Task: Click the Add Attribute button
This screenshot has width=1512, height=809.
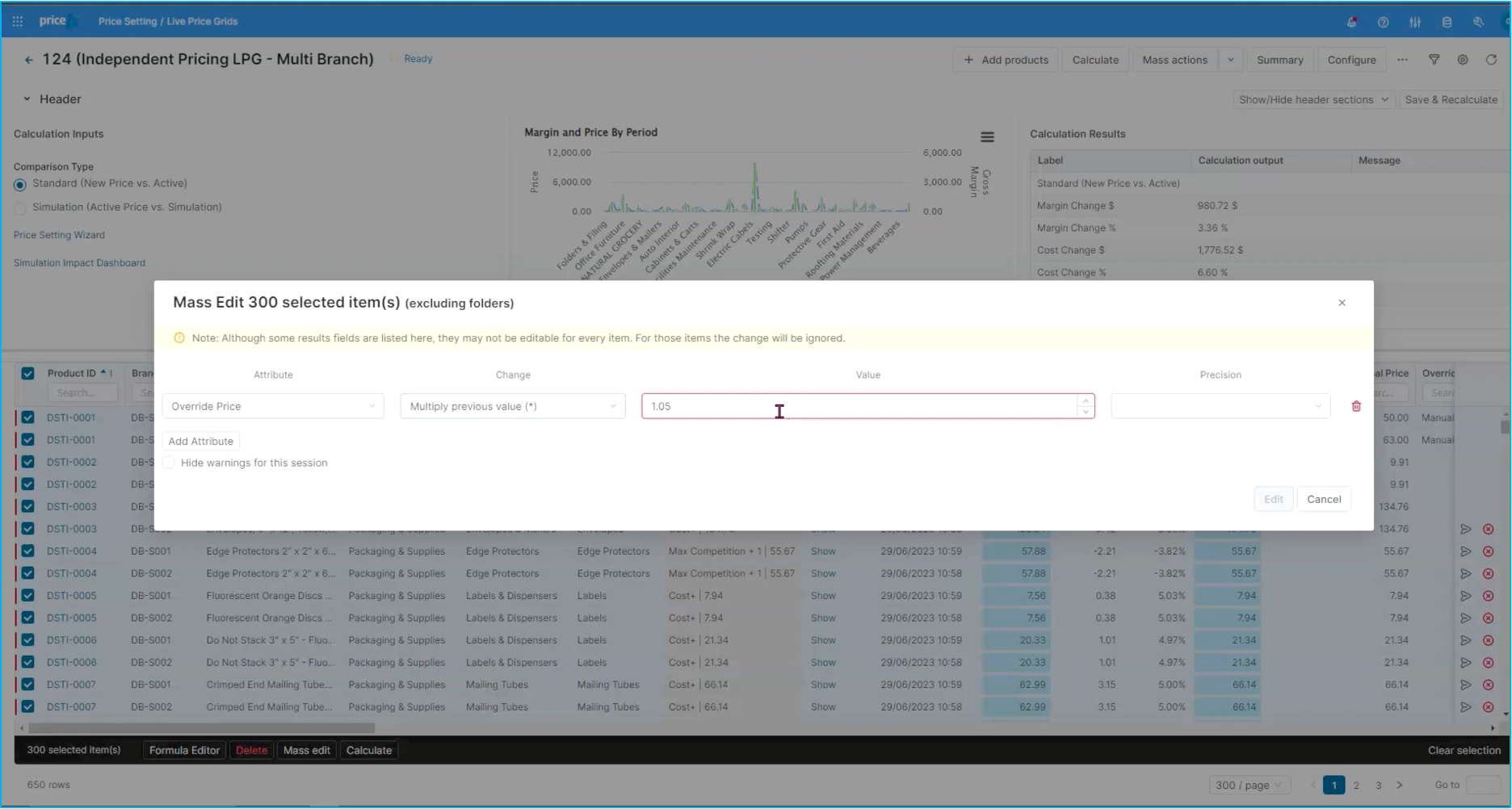Action: pos(201,441)
